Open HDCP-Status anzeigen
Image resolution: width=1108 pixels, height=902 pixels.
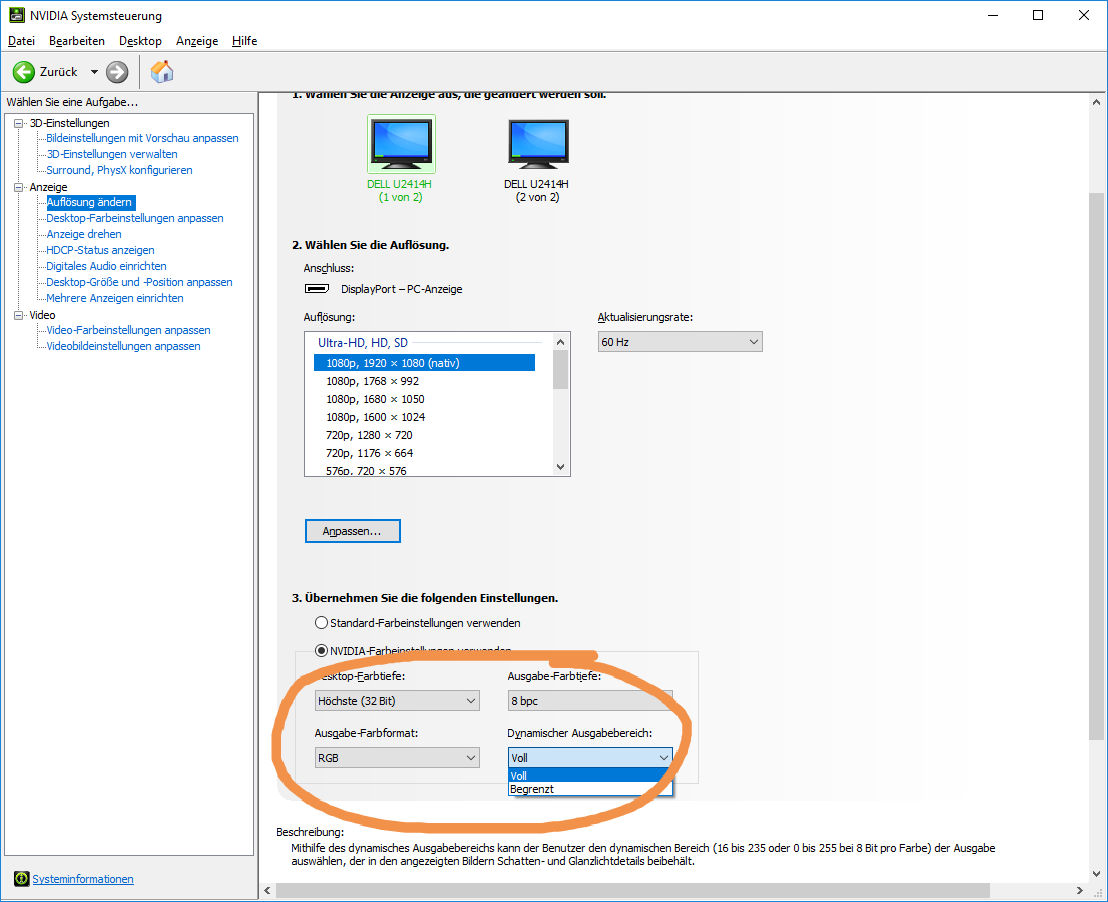click(x=100, y=250)
